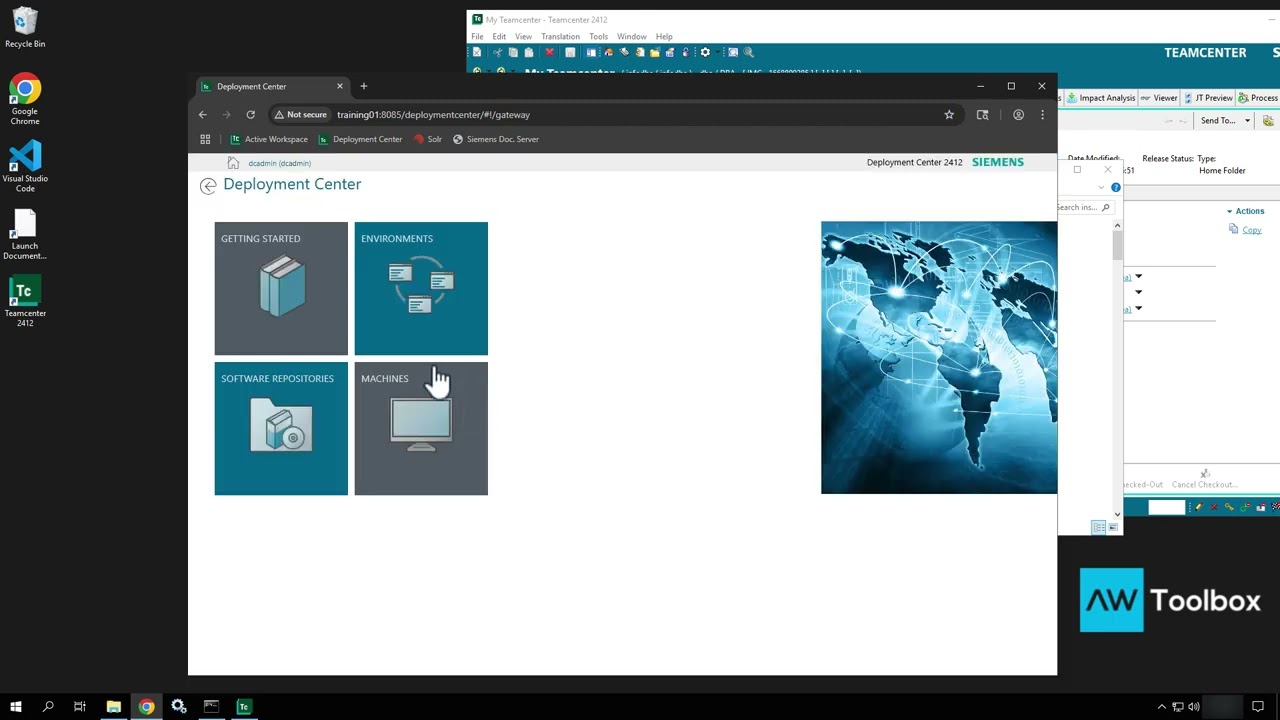This screenshot has height=720, width=1280.
Task: Click the Deployment Center back arrow icon
Action: (208, 186)
